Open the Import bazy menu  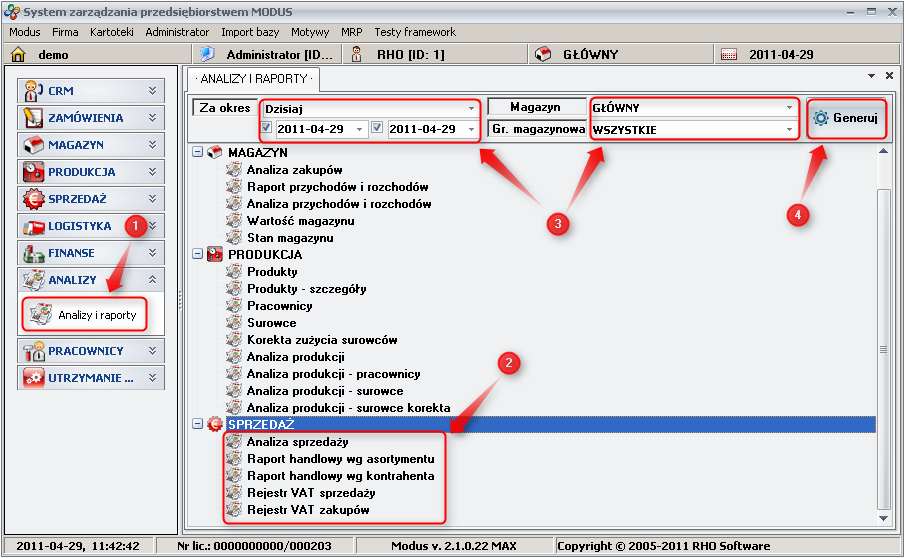pyautogui.click(x=250, y=32)
